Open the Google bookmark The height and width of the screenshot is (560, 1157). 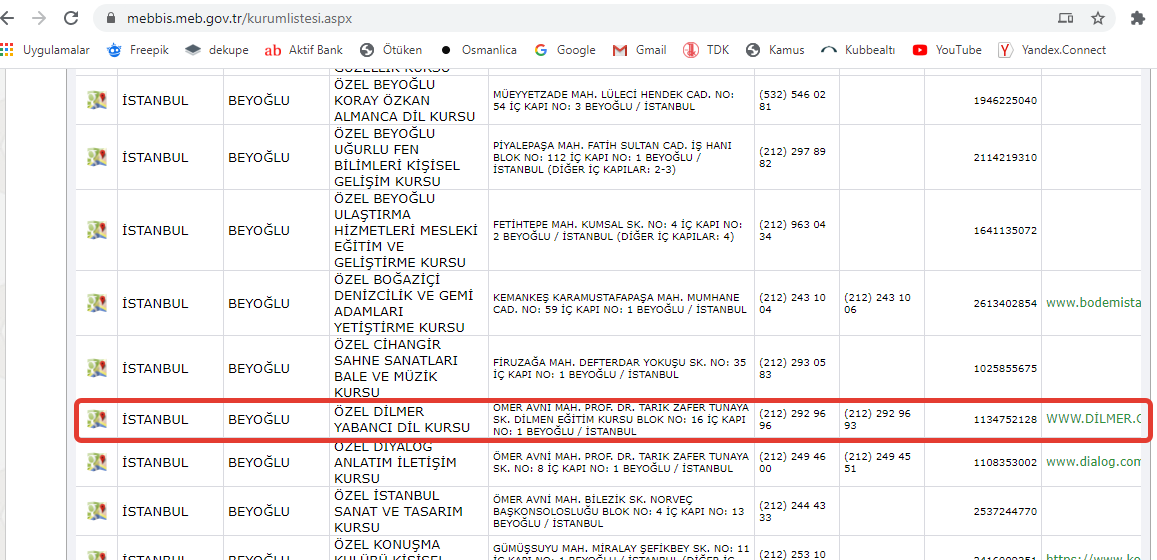[564, 50]
